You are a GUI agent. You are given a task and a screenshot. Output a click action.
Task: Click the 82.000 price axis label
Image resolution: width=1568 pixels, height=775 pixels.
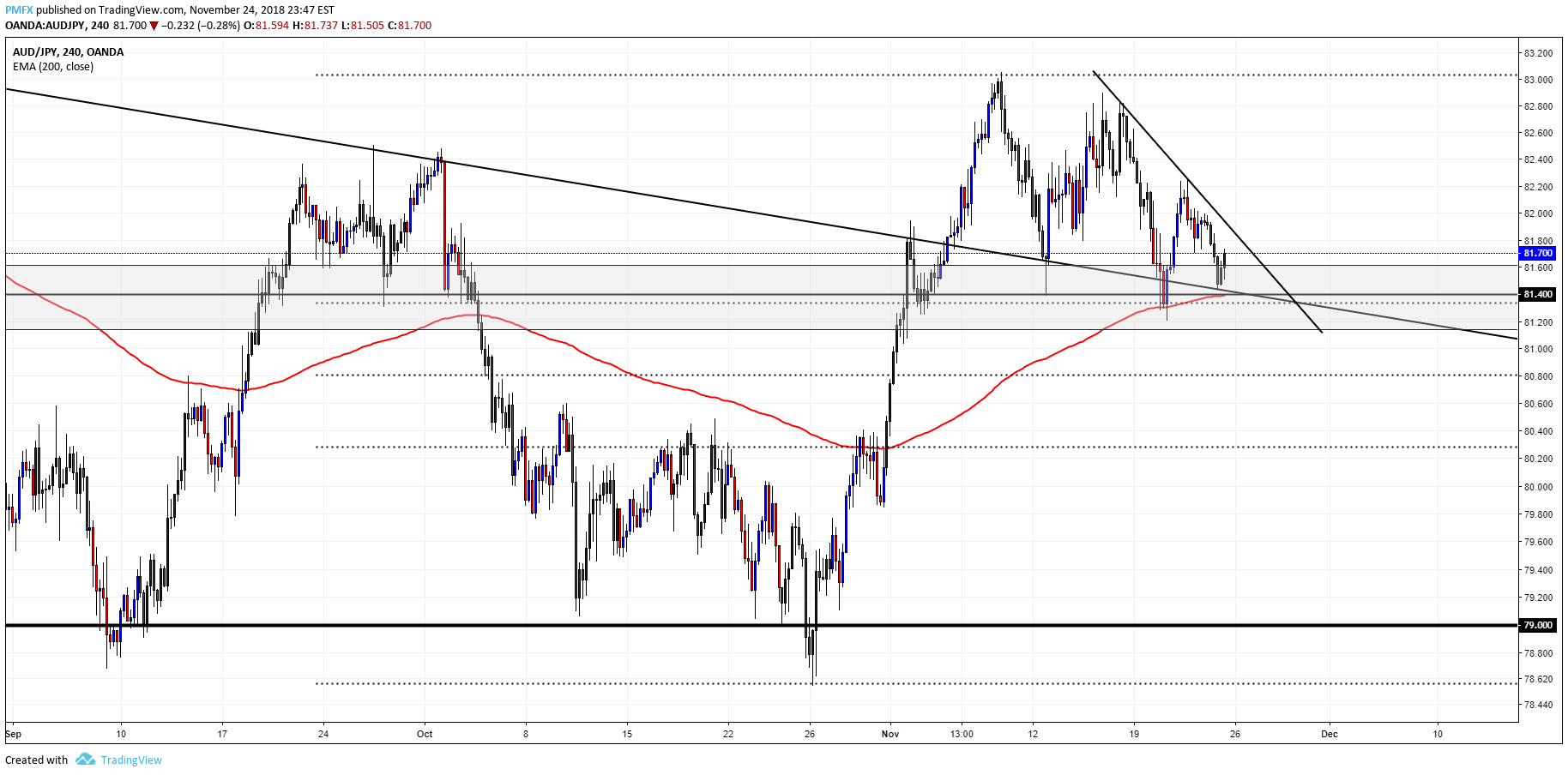click(1538, 213)
